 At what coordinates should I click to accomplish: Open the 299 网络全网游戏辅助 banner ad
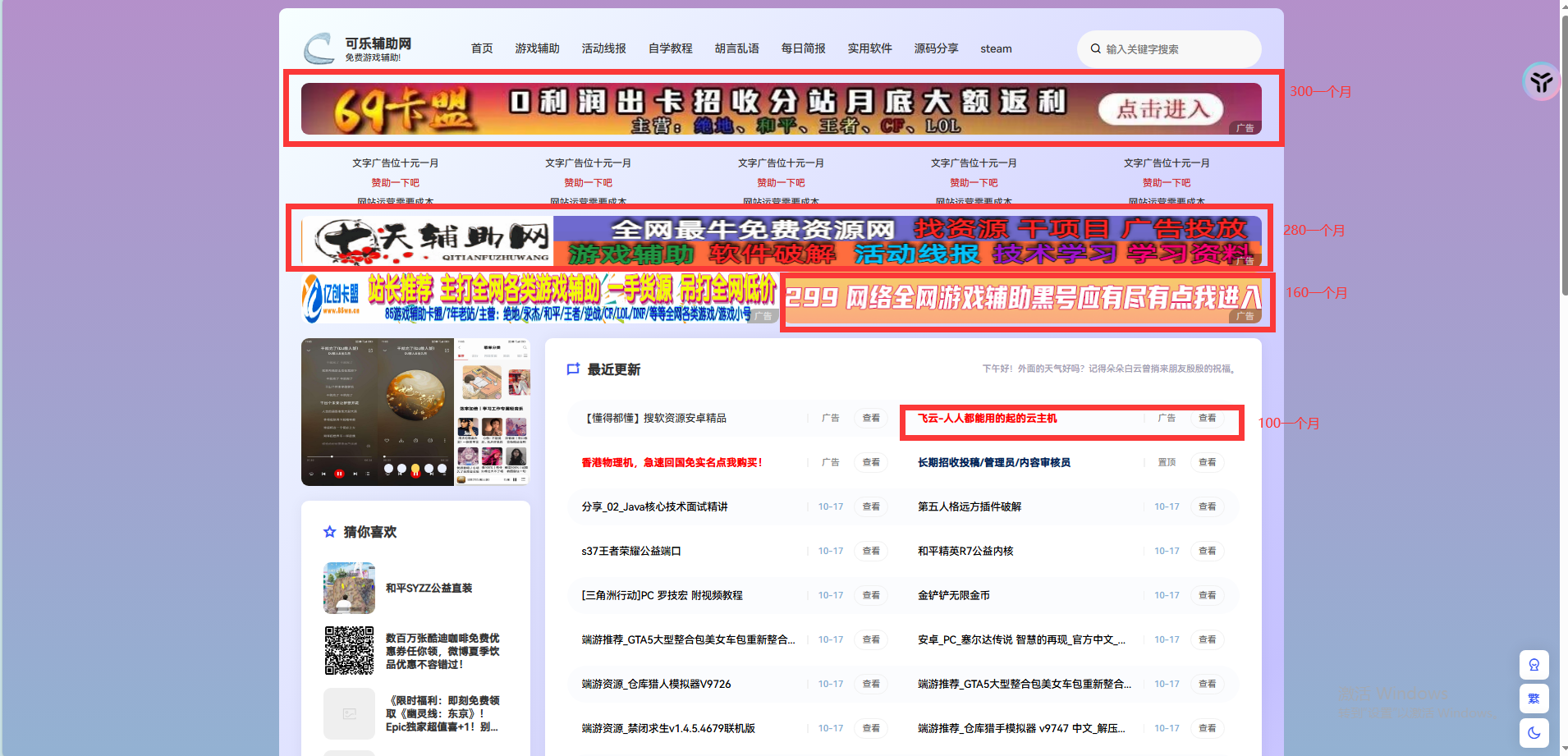[1023, 298]
